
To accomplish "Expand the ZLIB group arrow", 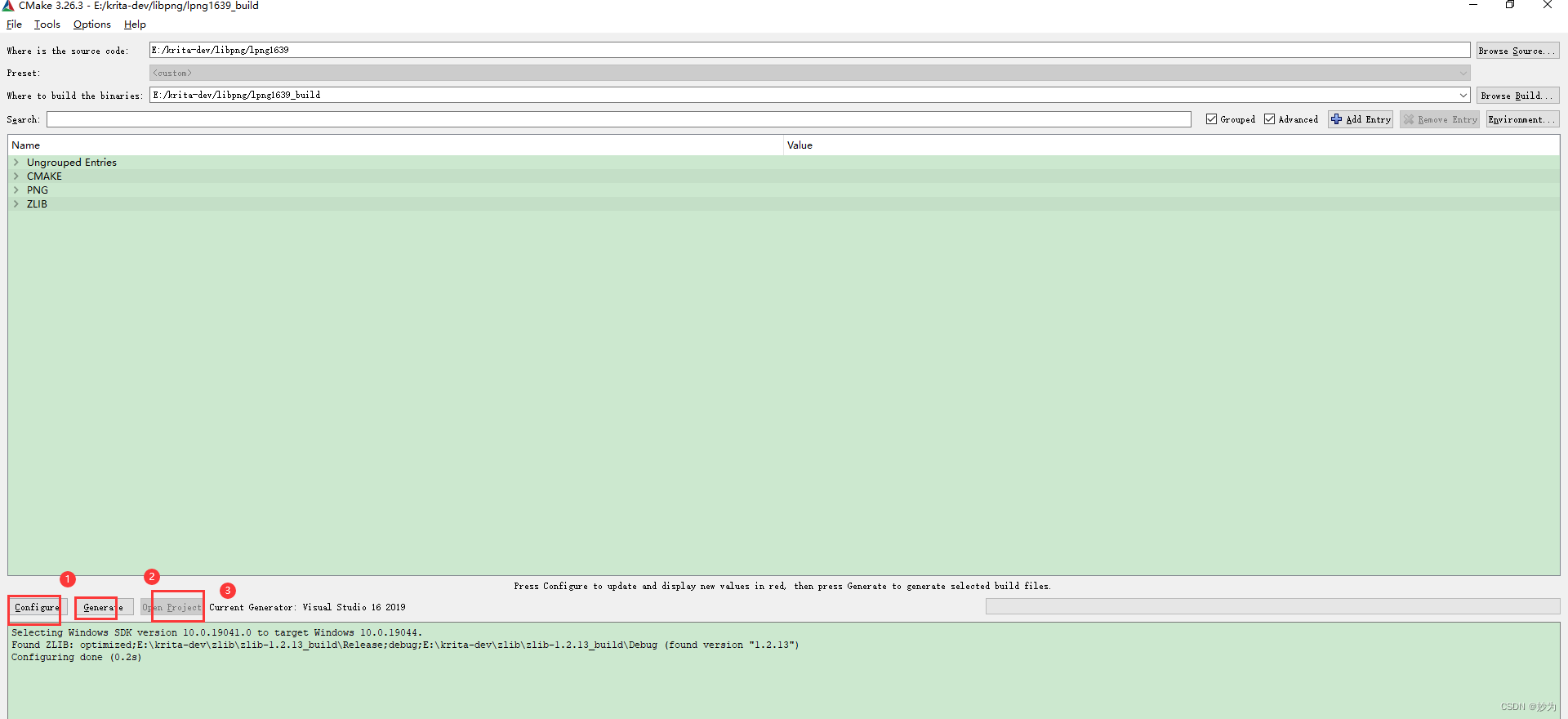I will (x=16, y=204).
